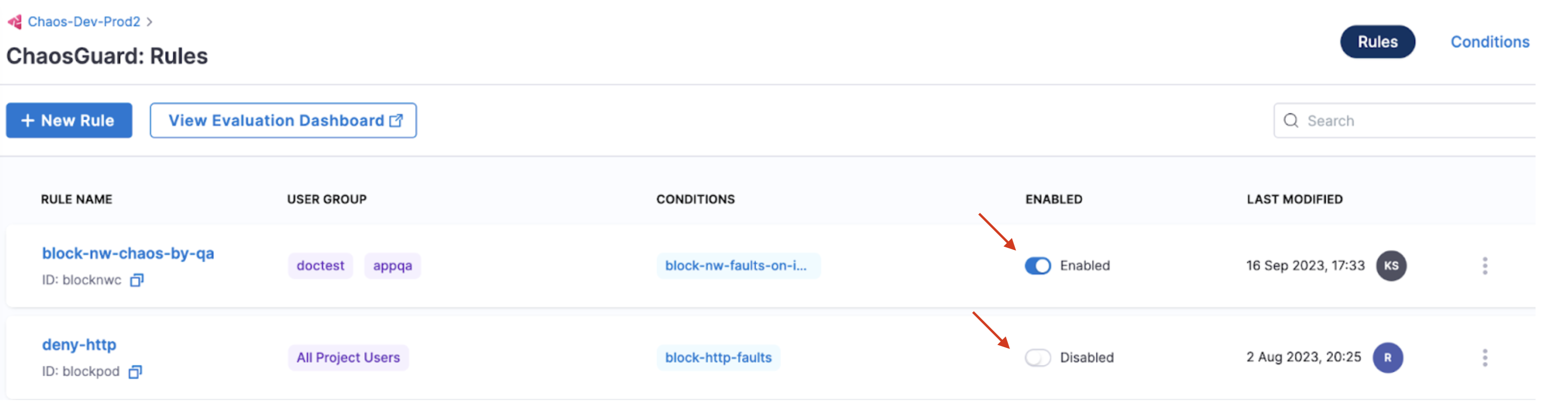Copy the blocknwc rule ID
Screen dimensions: 1568x401
(137, 280)
